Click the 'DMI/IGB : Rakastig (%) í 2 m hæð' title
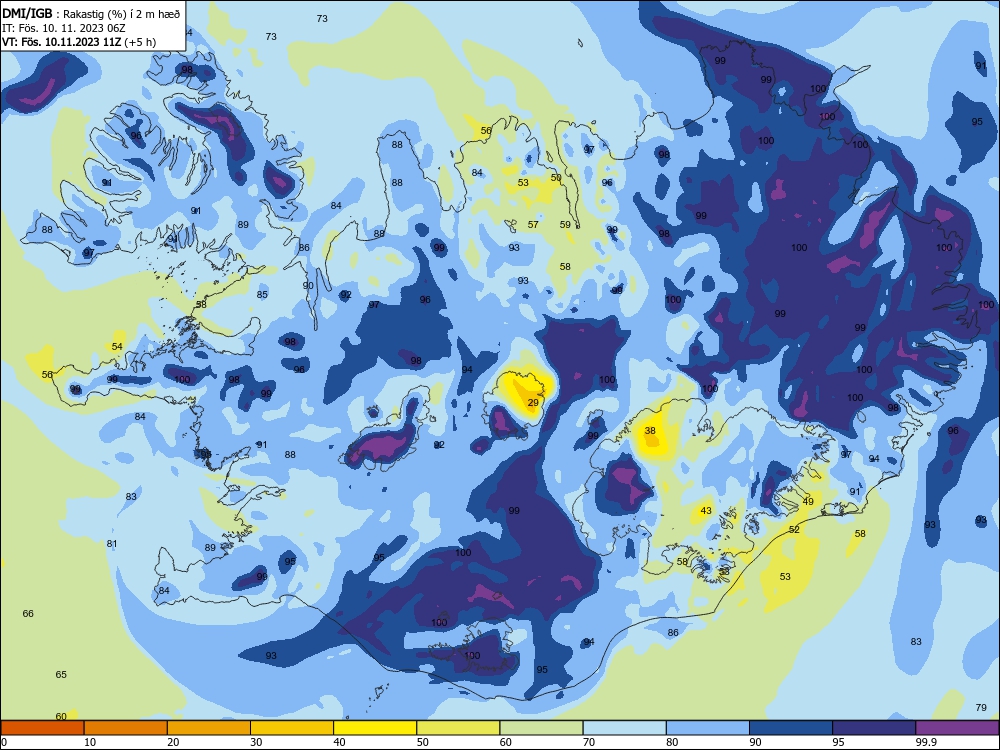The width and height of the screenshot is (1000, 750). tap(92, 14)
